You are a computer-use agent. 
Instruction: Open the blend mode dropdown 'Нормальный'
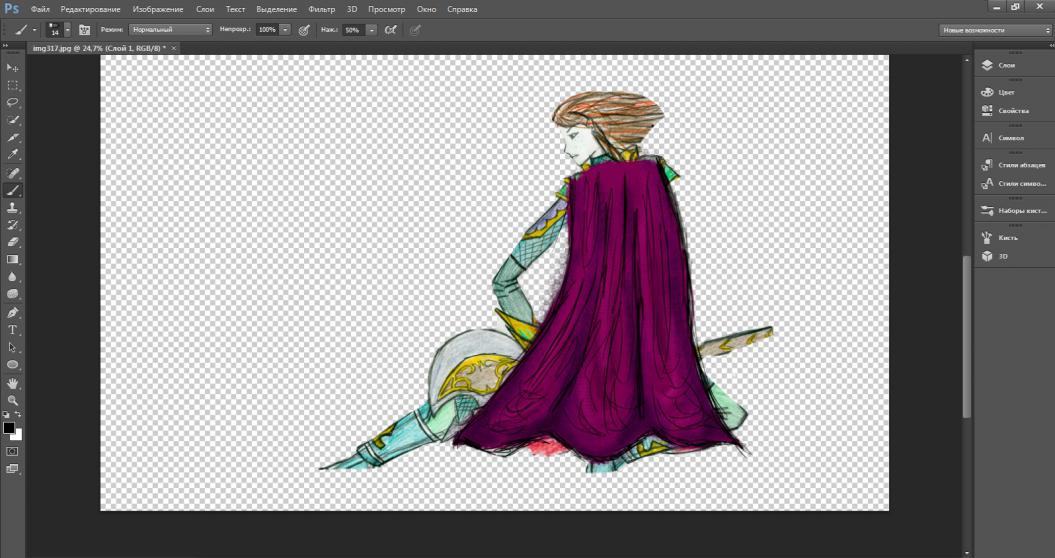pyautogui.click(x=170, y=30)
